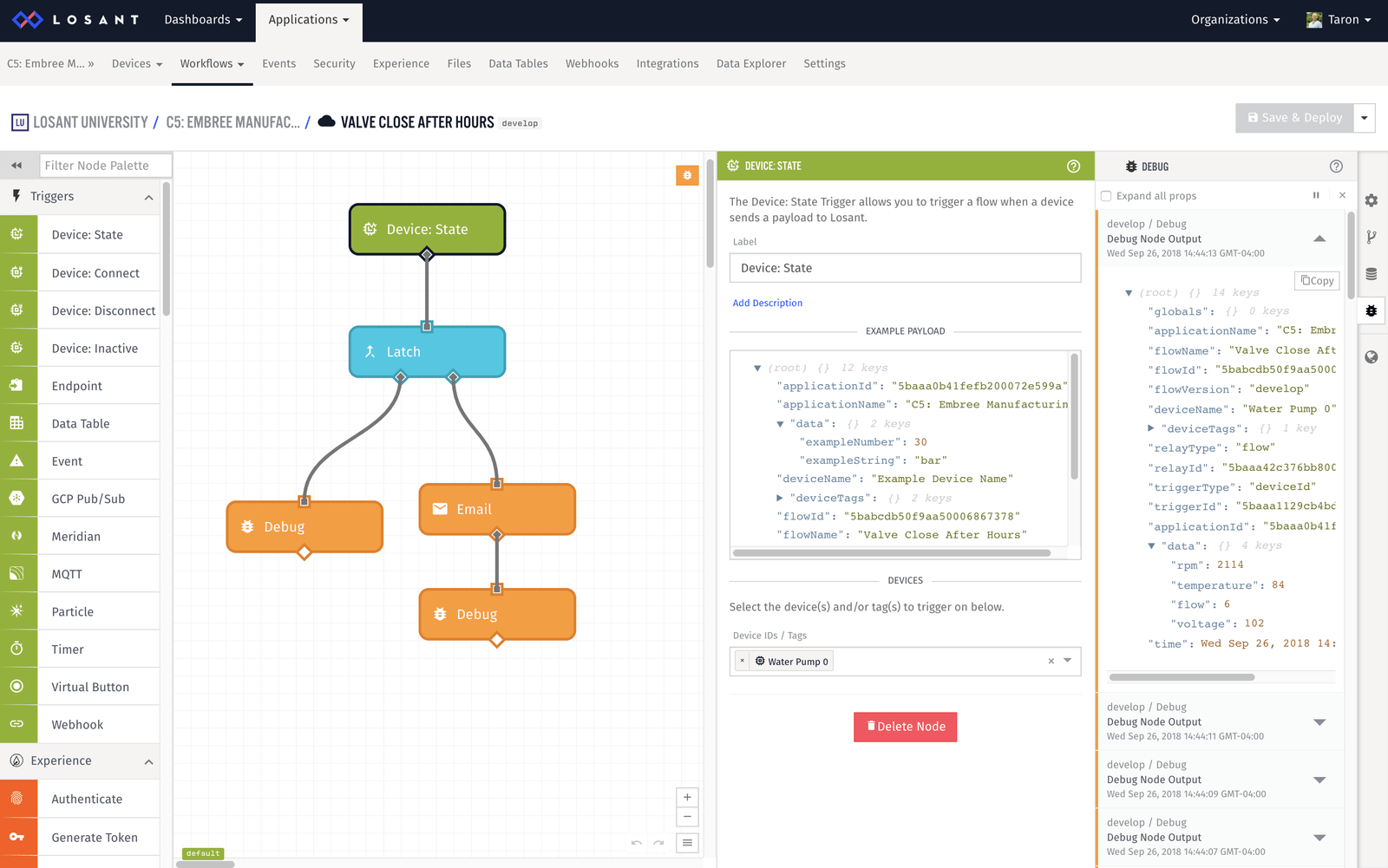Click the orange debug badge on canvas
The width and height of the screenshot is (1388, 868).
[687, 175]
